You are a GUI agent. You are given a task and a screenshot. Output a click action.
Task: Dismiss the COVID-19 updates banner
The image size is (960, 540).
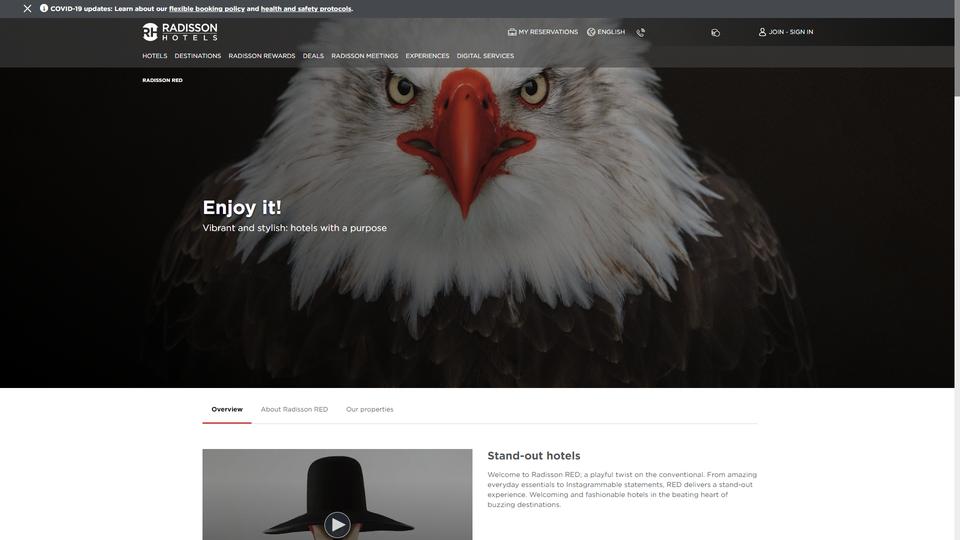pyautogui.click(x=28, y=9)
